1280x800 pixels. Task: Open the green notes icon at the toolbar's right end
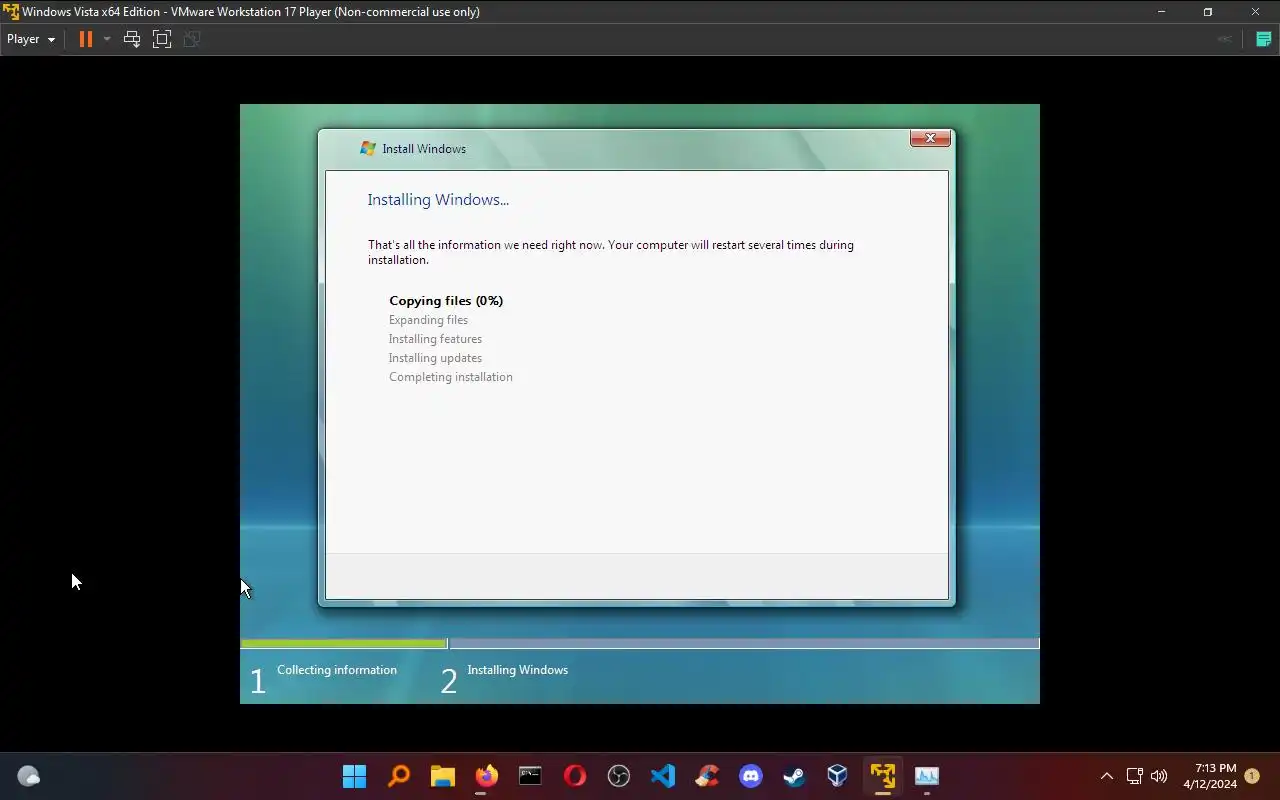click(1263, 39)
